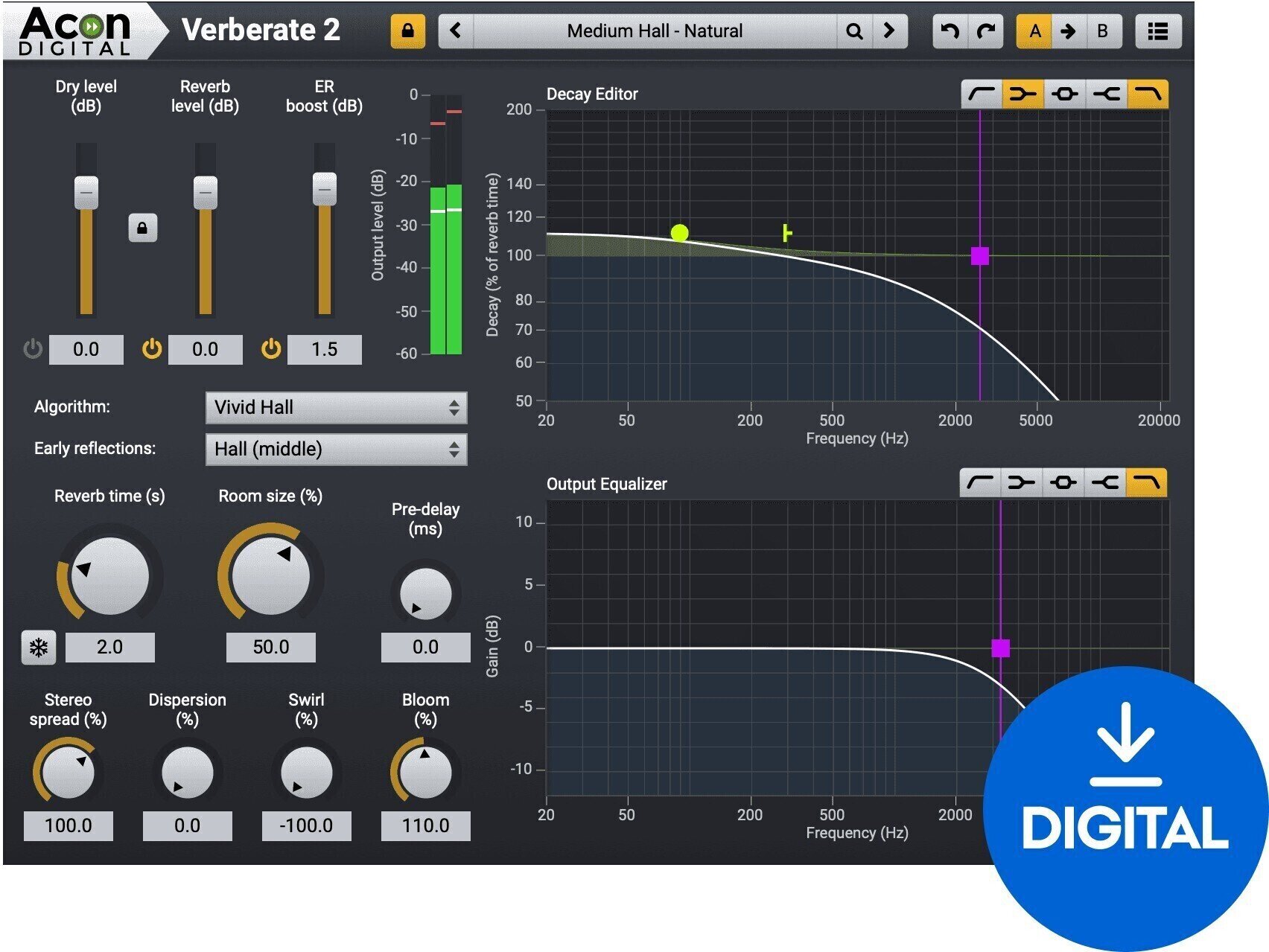The image size is (1269, 952).
Task: Click the undo icon
Action: tap(950, 31)
